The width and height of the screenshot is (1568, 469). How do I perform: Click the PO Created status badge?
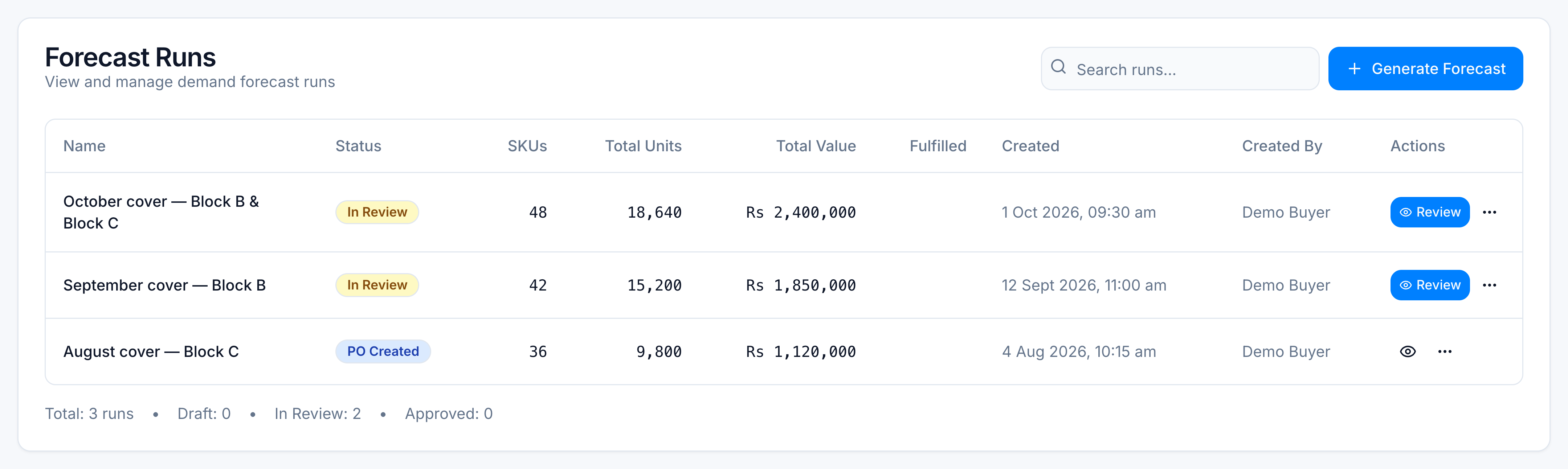point(383,351)
